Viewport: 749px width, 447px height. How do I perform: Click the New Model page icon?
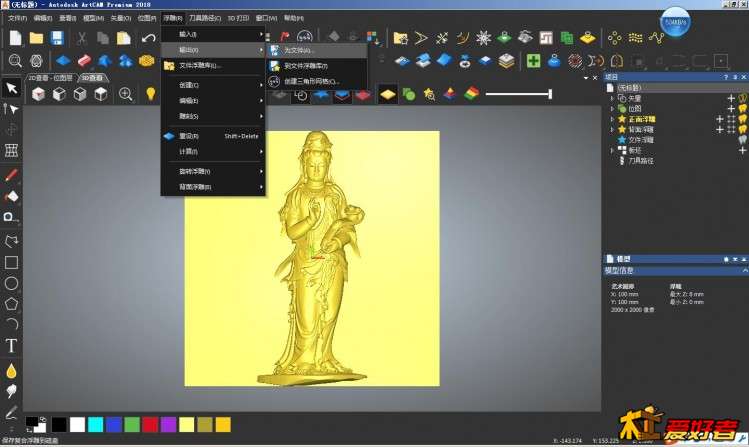(15, 38)
